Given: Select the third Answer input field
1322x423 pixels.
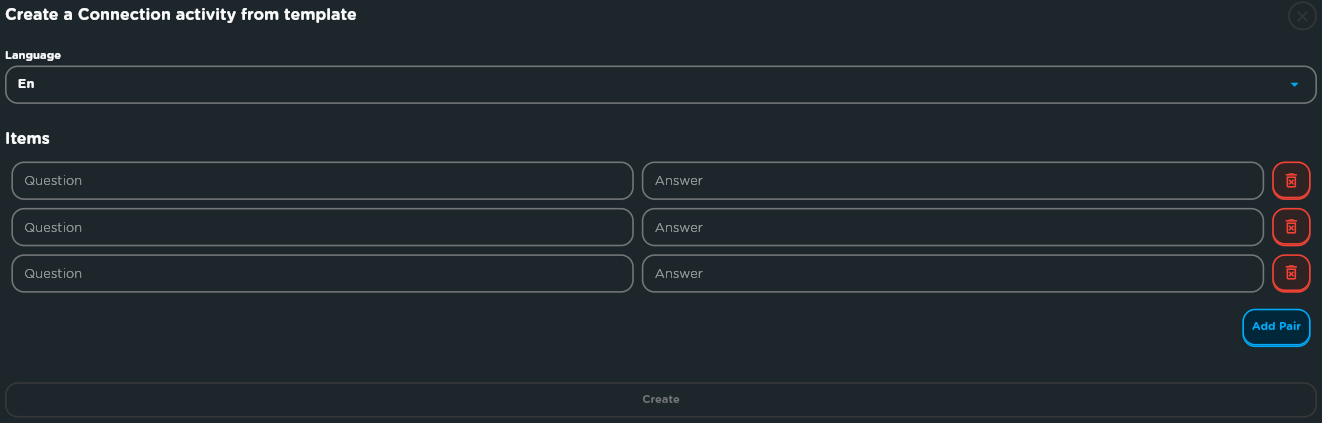Looking at the screenshot, I should 953,273.
